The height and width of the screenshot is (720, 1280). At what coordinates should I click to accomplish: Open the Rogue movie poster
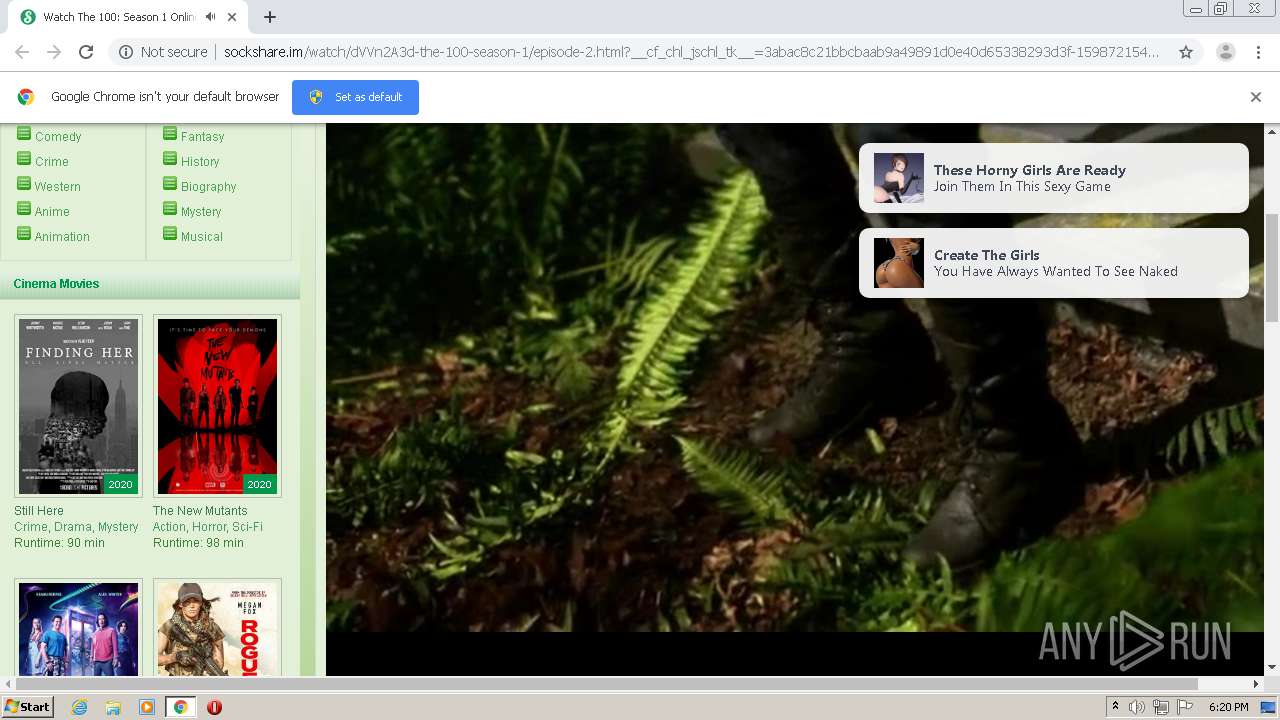(217, 628)
